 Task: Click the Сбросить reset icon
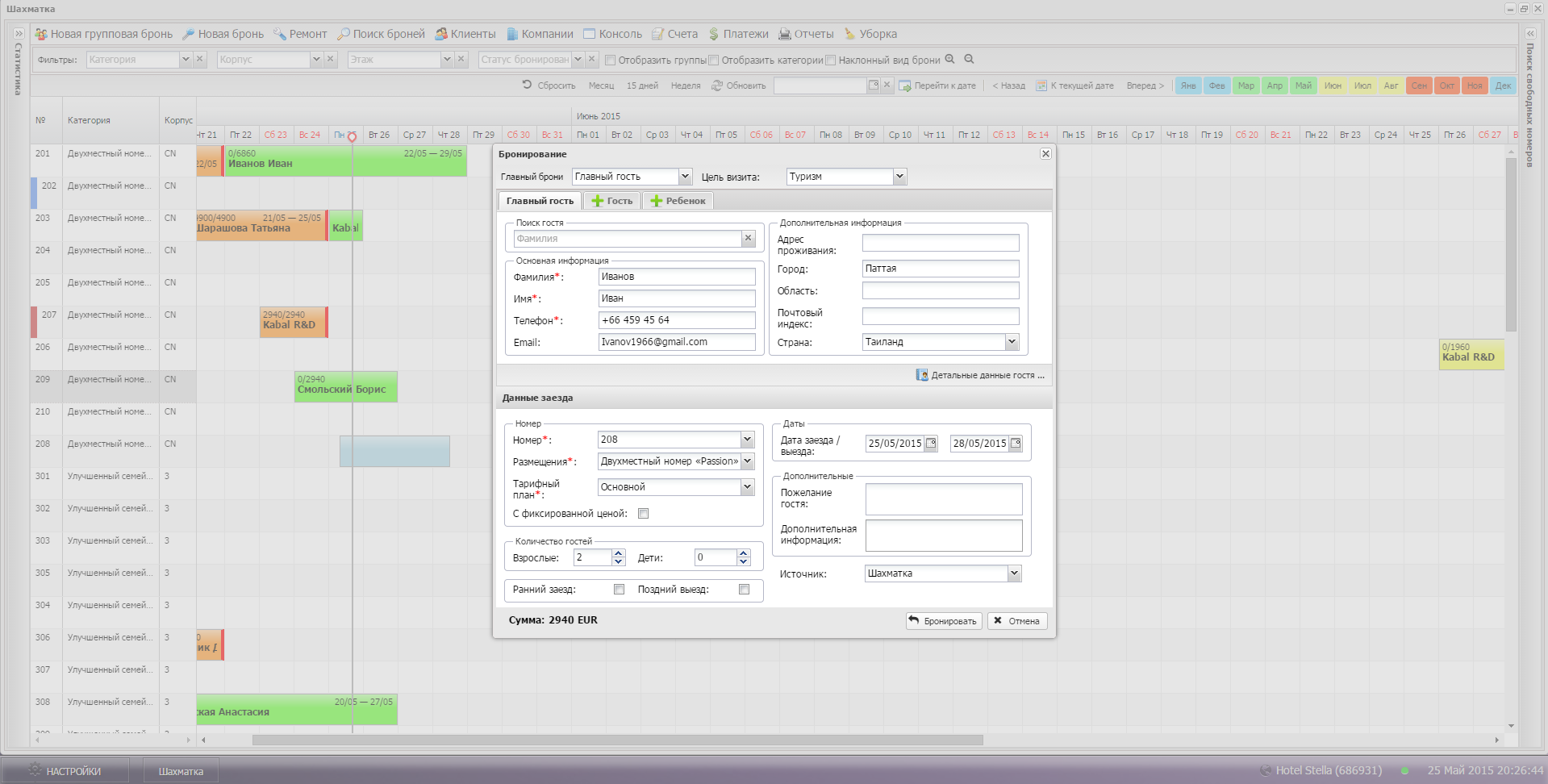tap(527, 85)
